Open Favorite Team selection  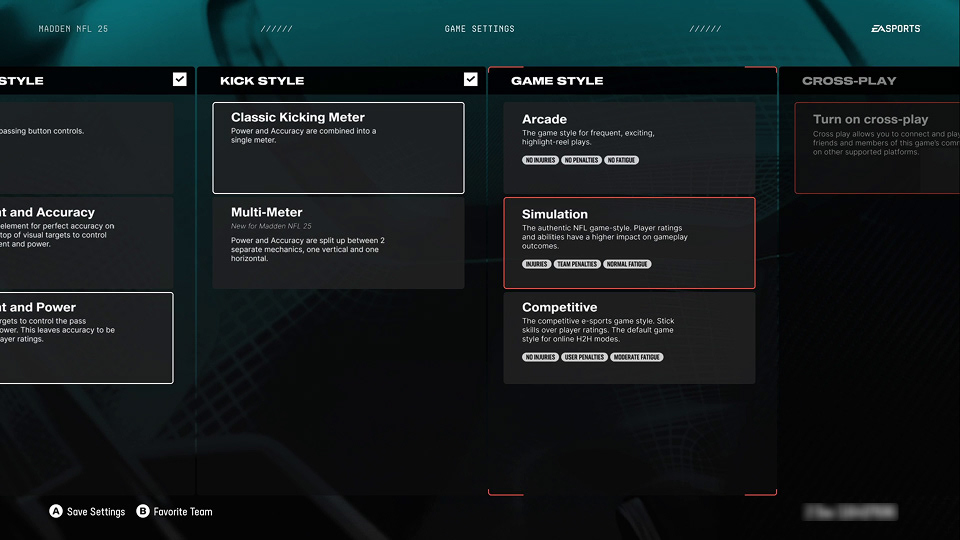click(182, 512)
